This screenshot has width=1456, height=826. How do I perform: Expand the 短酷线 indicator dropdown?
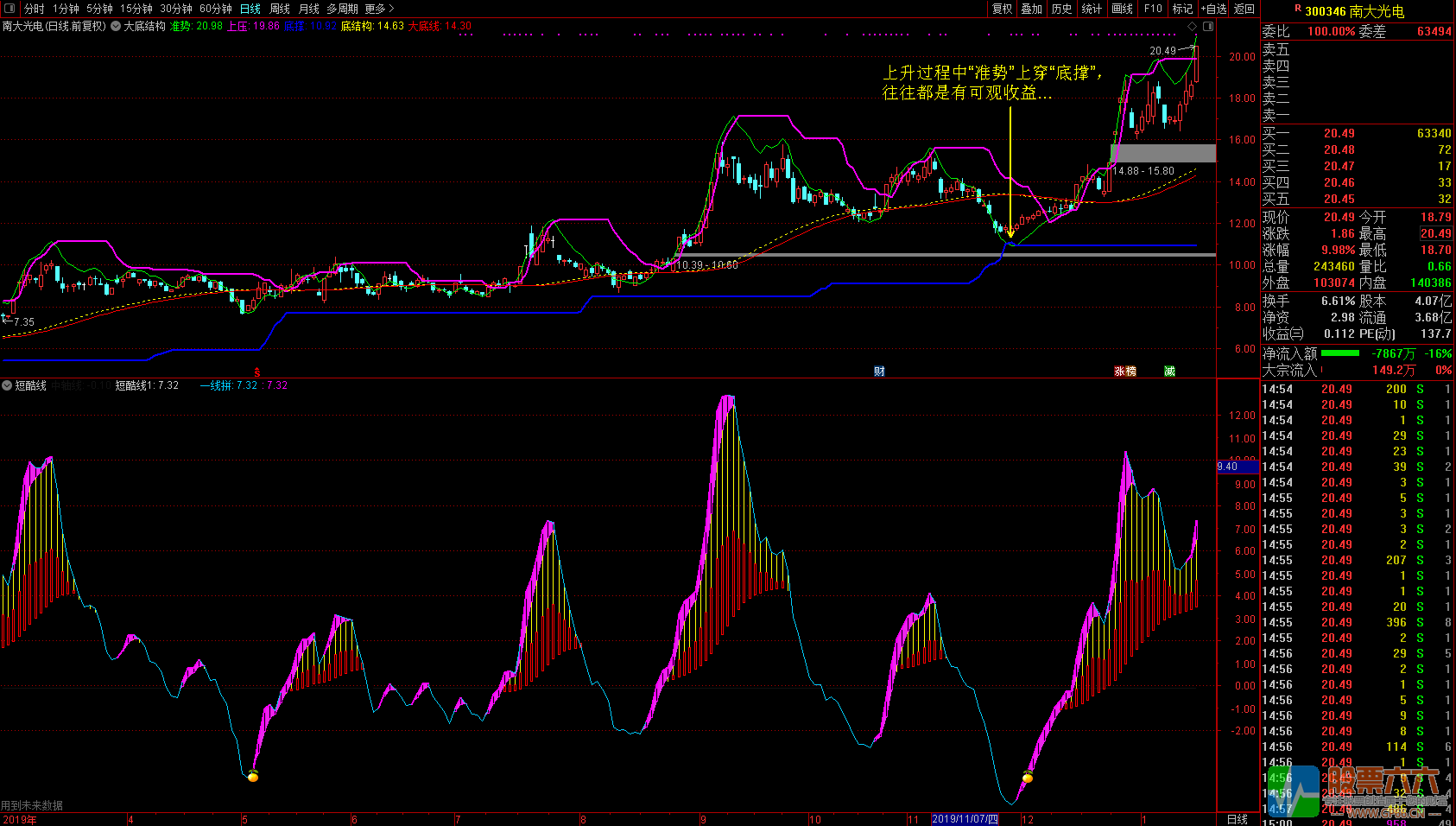pos(7,385)
